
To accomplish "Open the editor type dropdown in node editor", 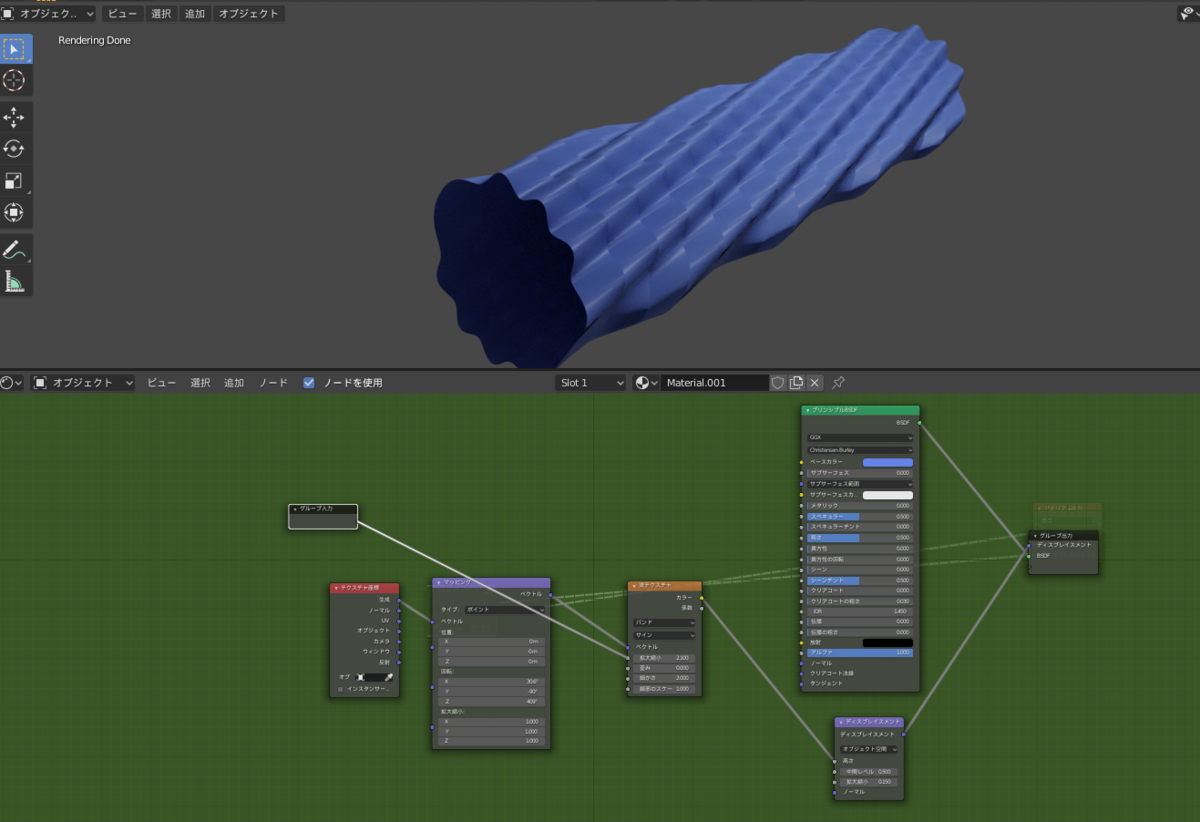I will pyautogui.click(x=13, y=383).
